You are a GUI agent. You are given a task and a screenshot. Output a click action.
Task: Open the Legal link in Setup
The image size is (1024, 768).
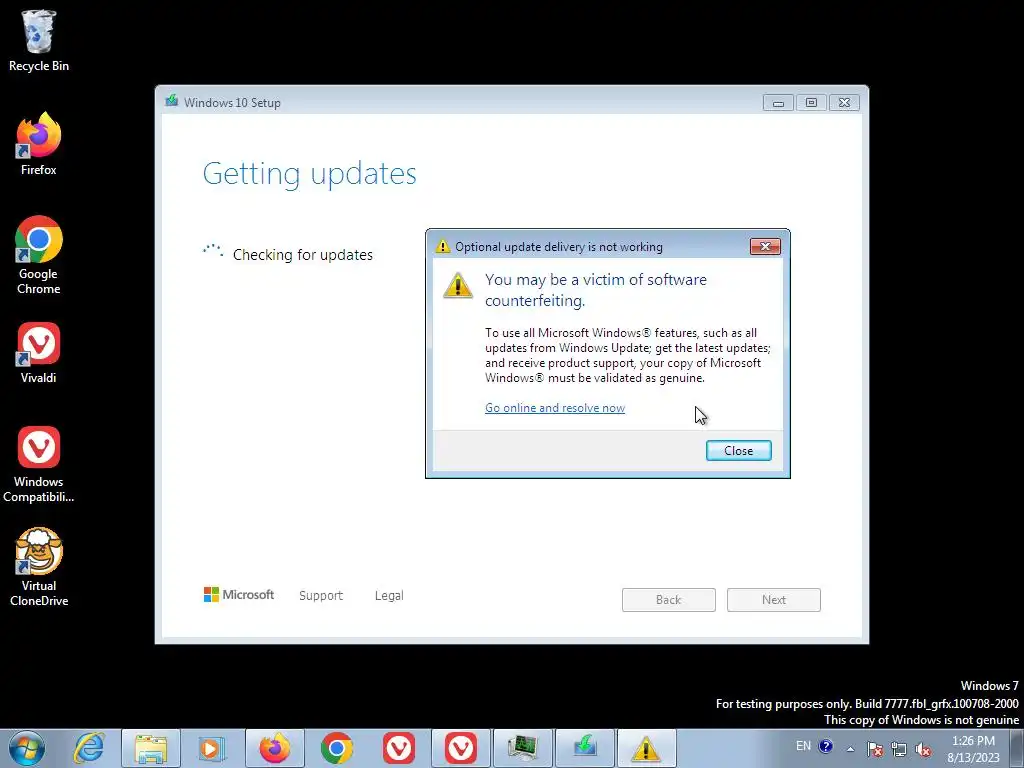389,596
